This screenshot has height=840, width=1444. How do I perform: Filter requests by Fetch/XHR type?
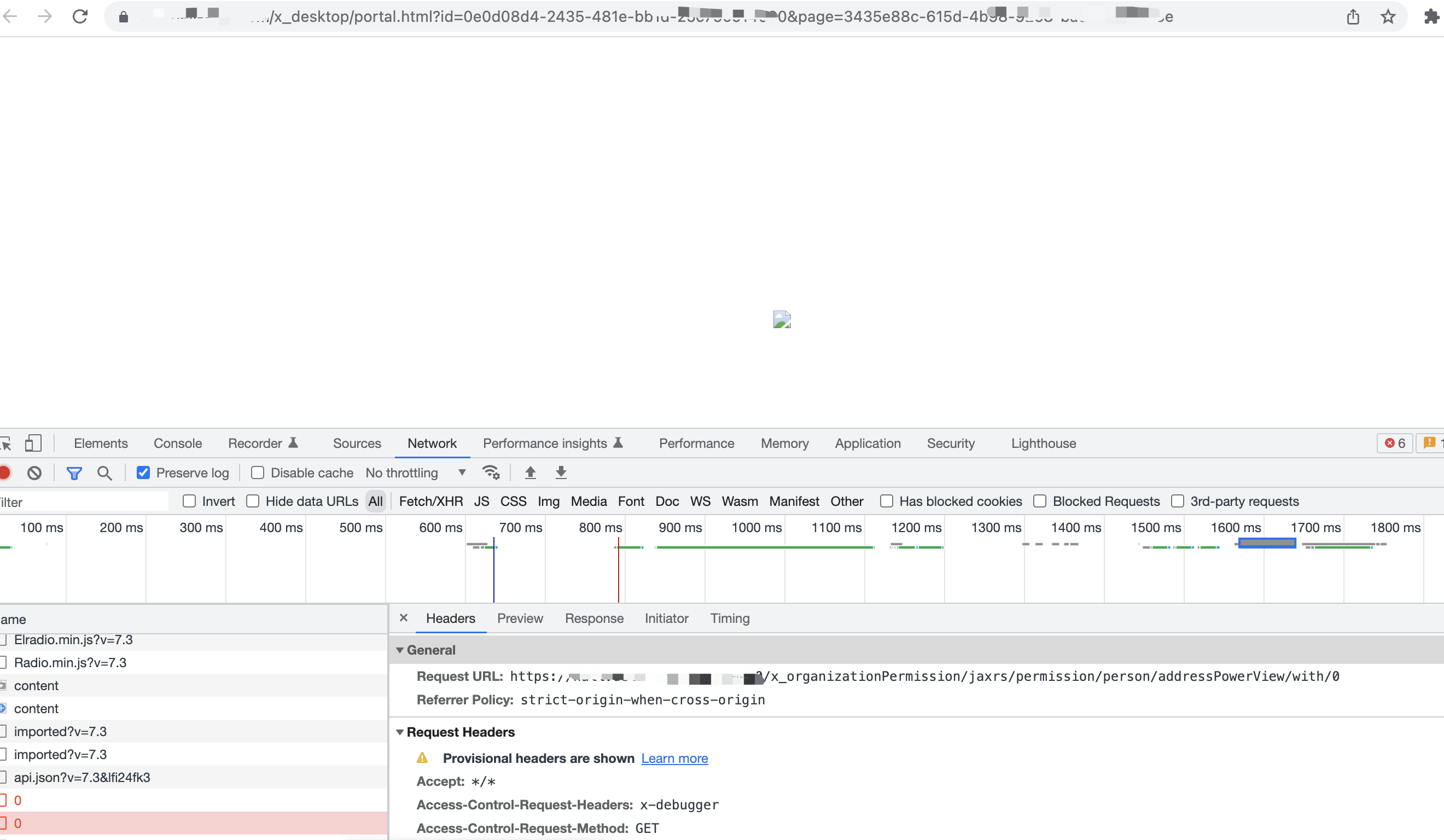pyautogui.click(x=431, y=501)
